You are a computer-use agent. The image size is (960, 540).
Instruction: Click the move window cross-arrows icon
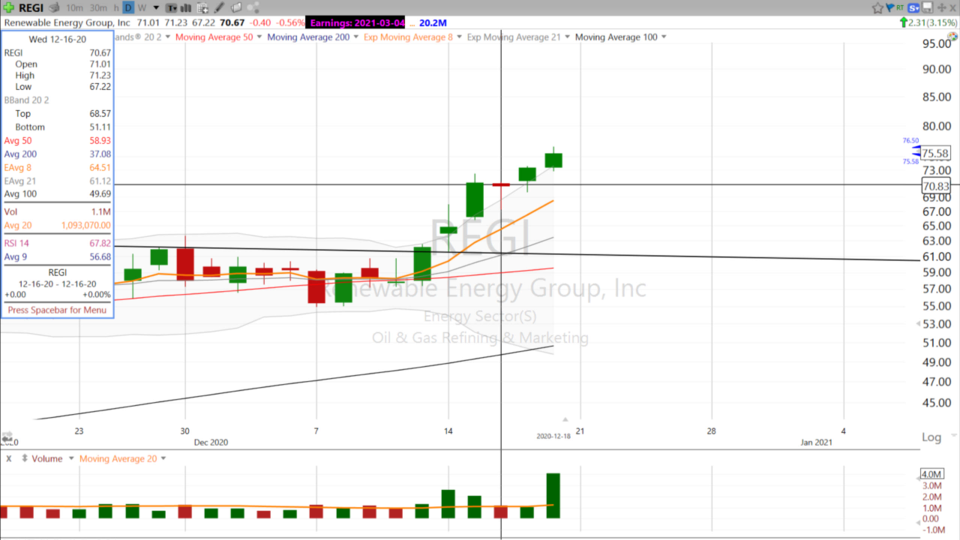(x=942, y=7)
